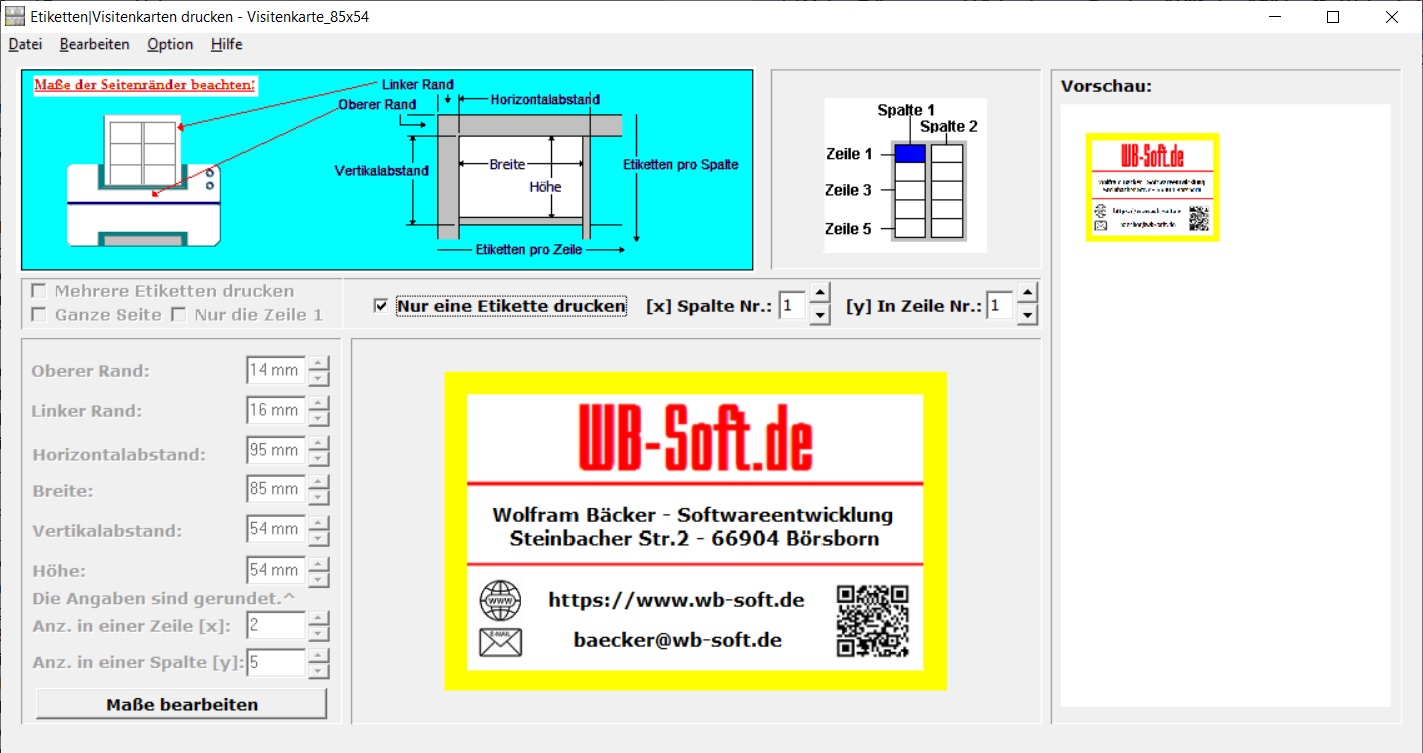Decrease Vertikalabstand with down arrow

[x=319, y=537]
